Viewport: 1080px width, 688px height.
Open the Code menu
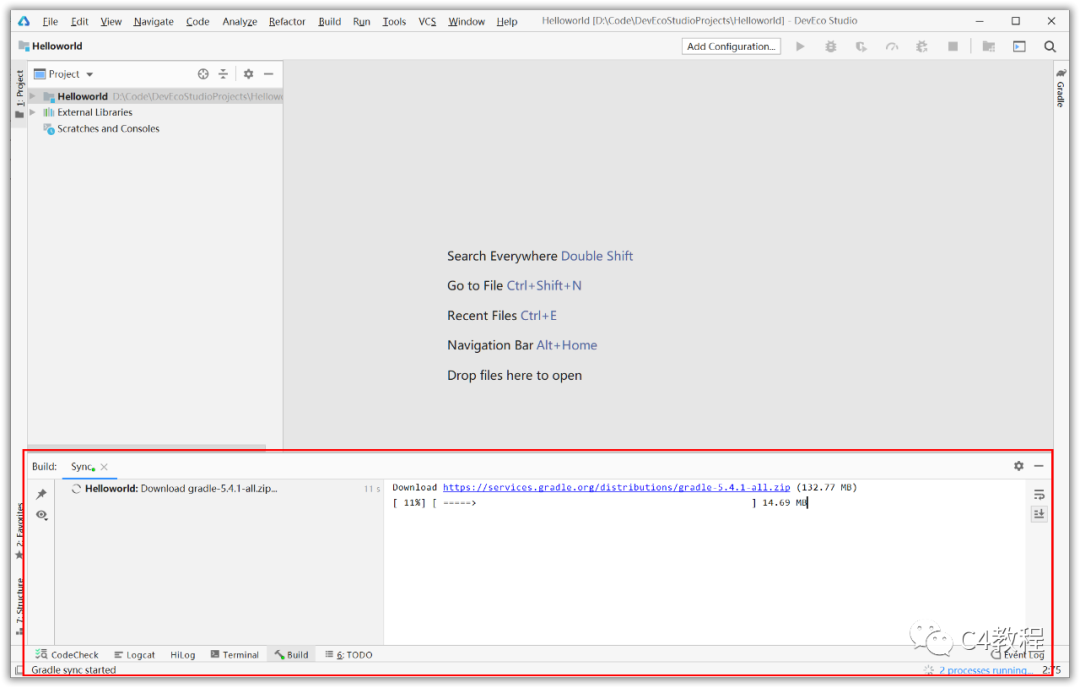198,21
